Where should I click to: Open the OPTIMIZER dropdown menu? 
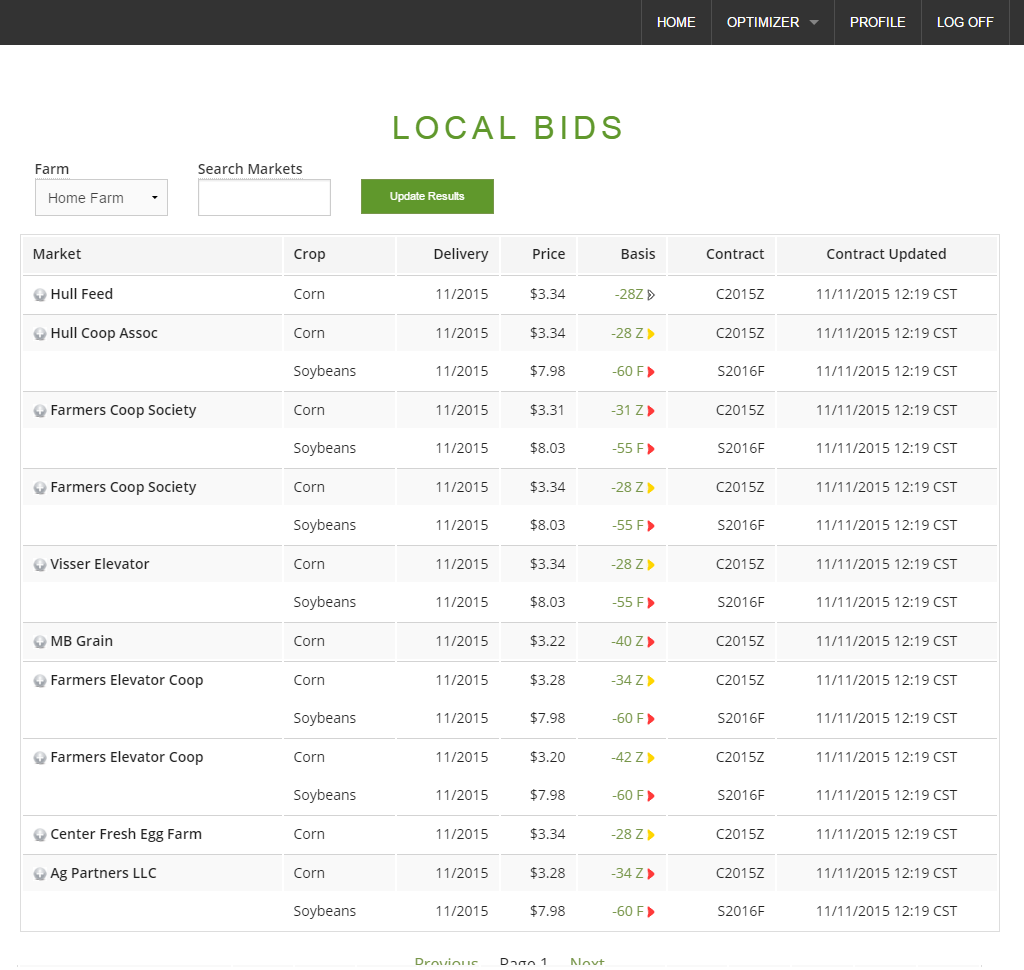(x=773, y=22)
